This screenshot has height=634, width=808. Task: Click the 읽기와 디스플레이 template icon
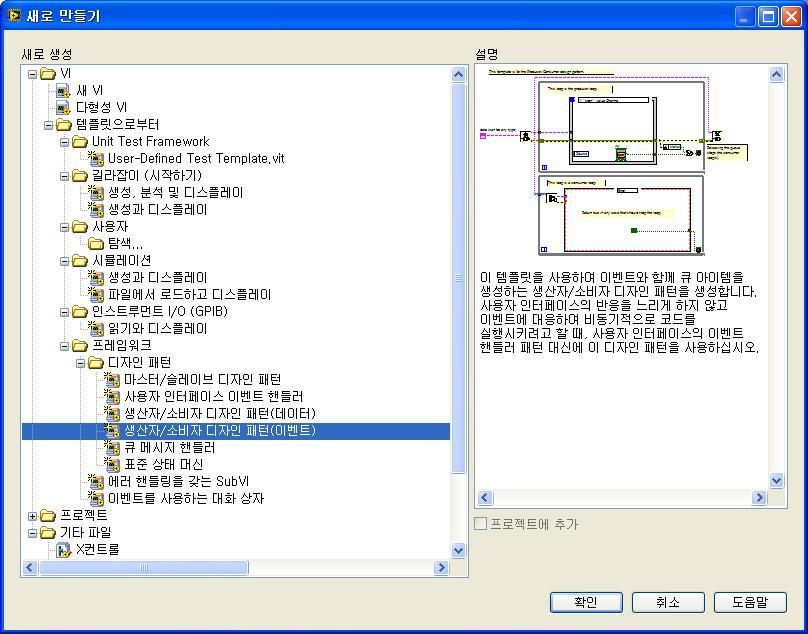(x=95, y=329)
